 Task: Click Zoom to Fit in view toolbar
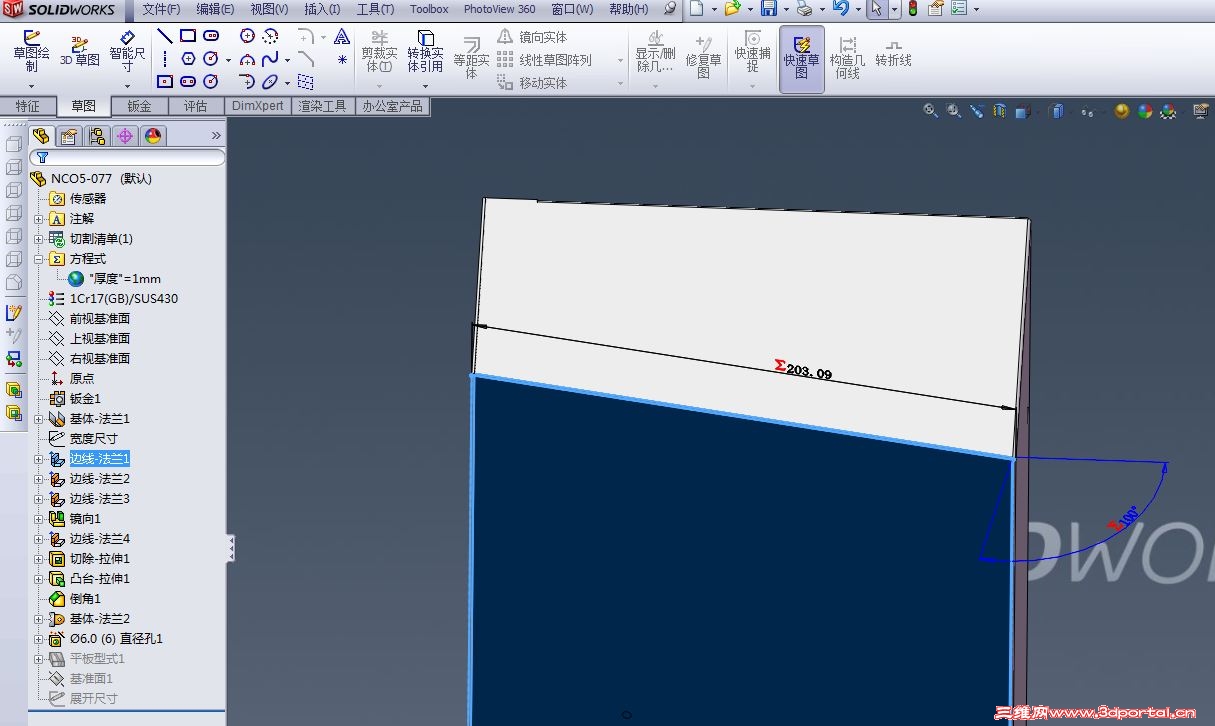coord(930,111)
